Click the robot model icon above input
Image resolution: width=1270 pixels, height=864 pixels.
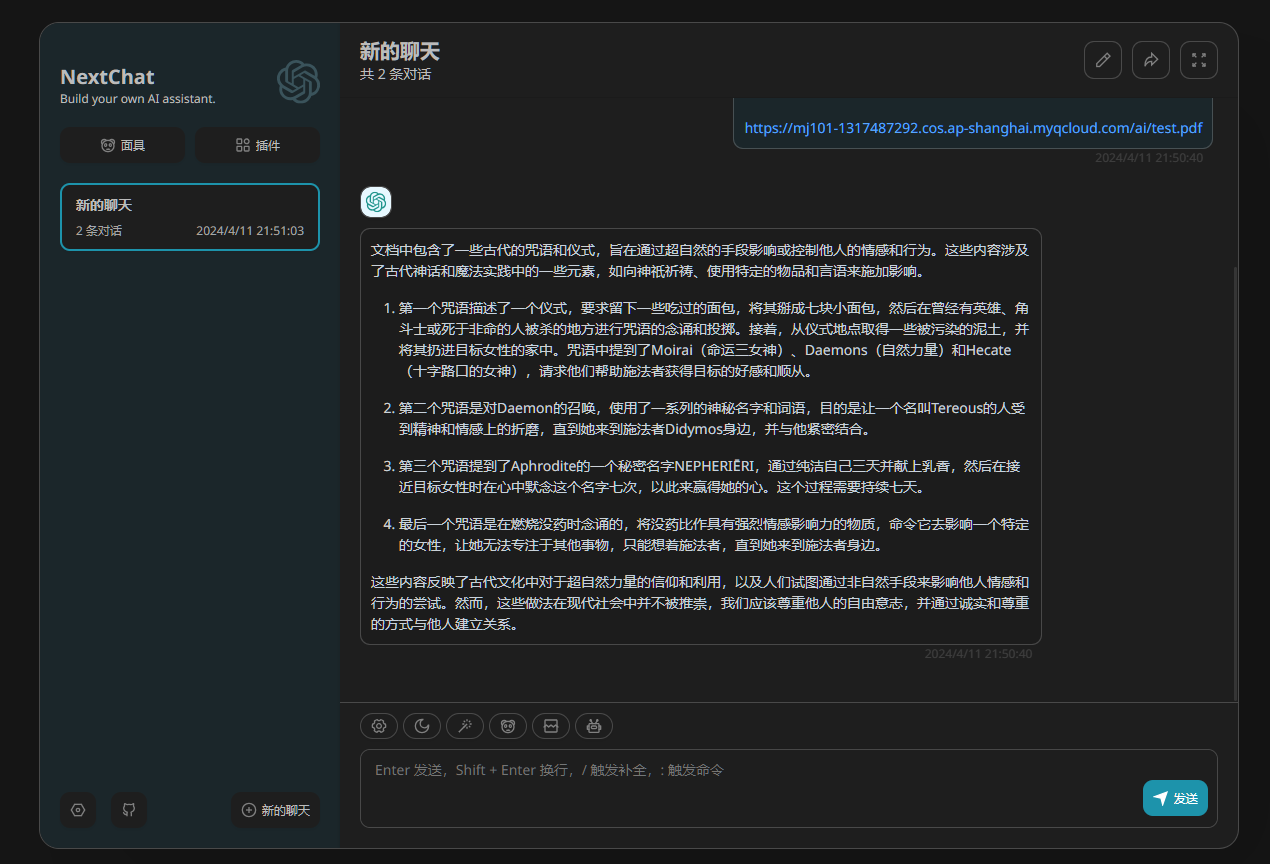click(594, 726)
